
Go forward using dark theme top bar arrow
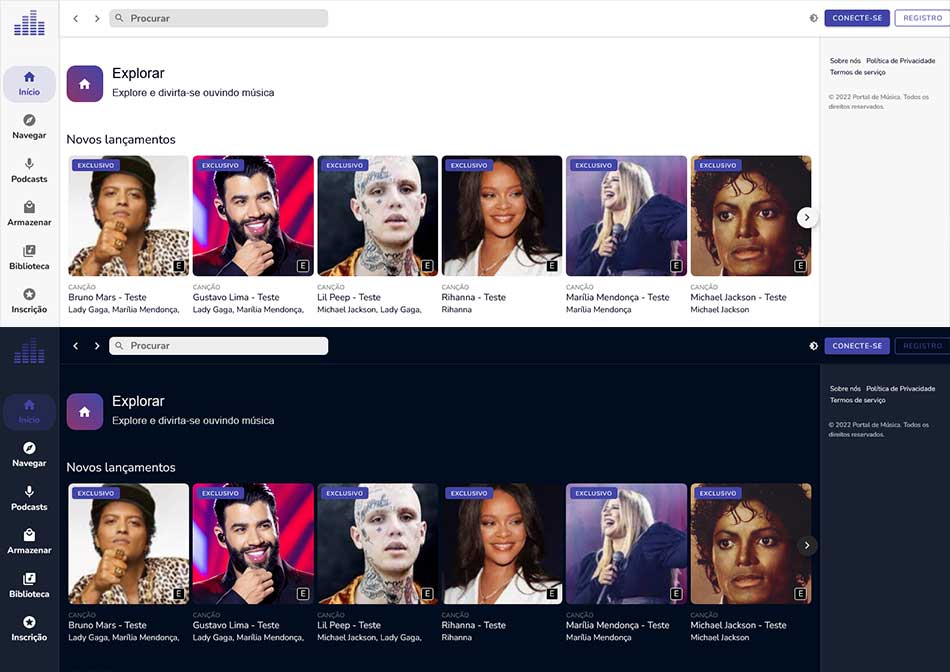tap(97, 346)
